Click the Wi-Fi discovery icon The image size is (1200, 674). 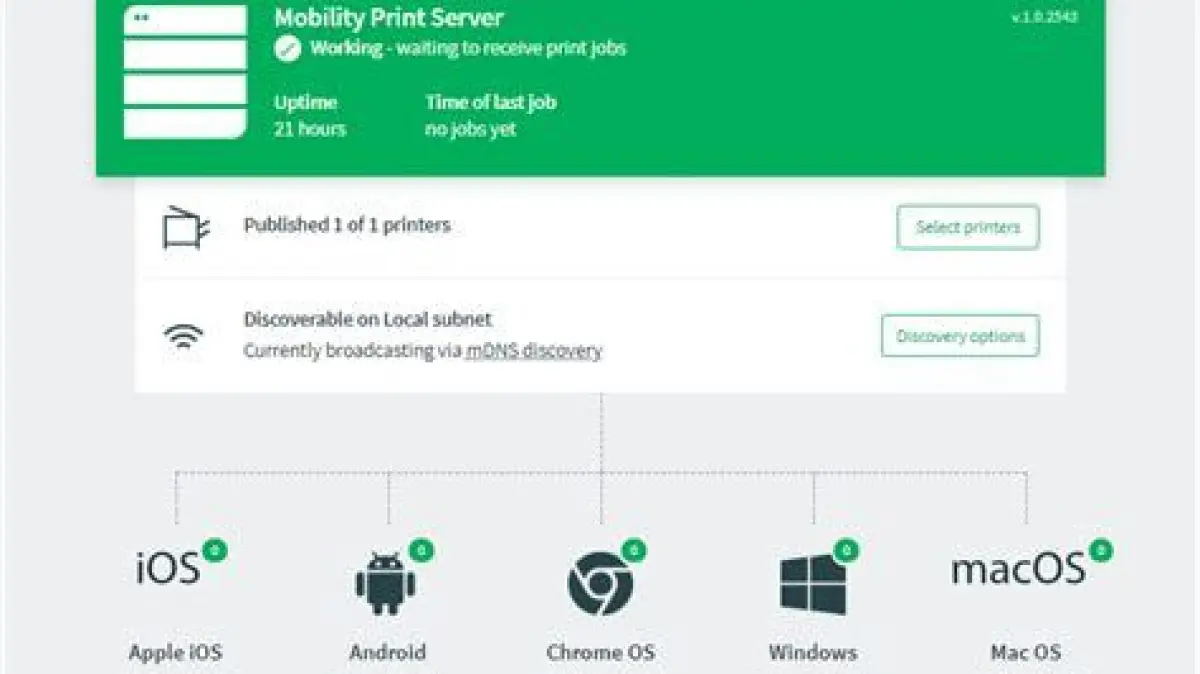[x=184, y=336]
